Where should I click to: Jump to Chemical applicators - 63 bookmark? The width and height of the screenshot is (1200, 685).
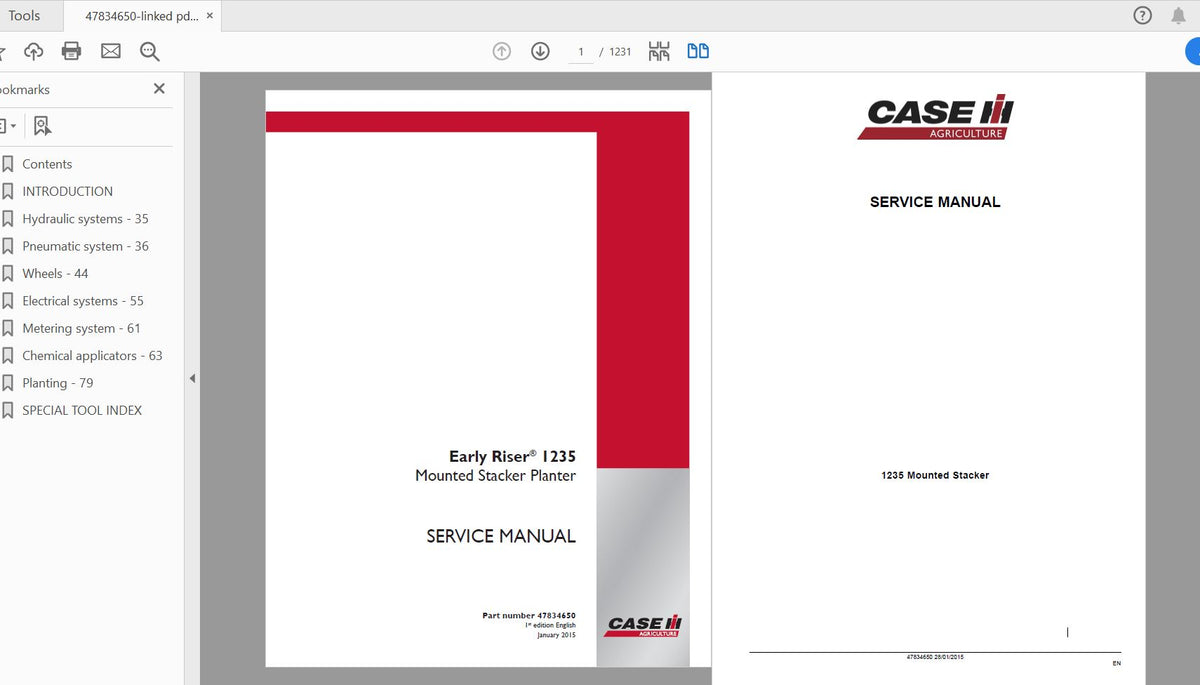click(92, 355)
